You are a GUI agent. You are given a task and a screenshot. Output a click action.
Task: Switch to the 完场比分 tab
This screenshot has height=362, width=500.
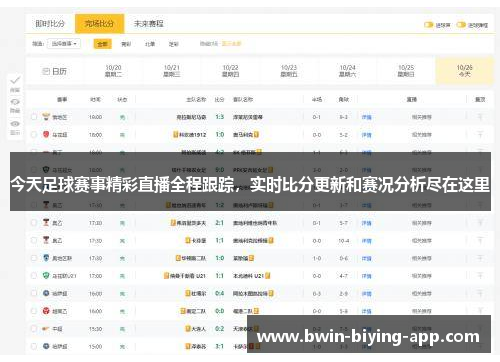click(x=99, y=23)
